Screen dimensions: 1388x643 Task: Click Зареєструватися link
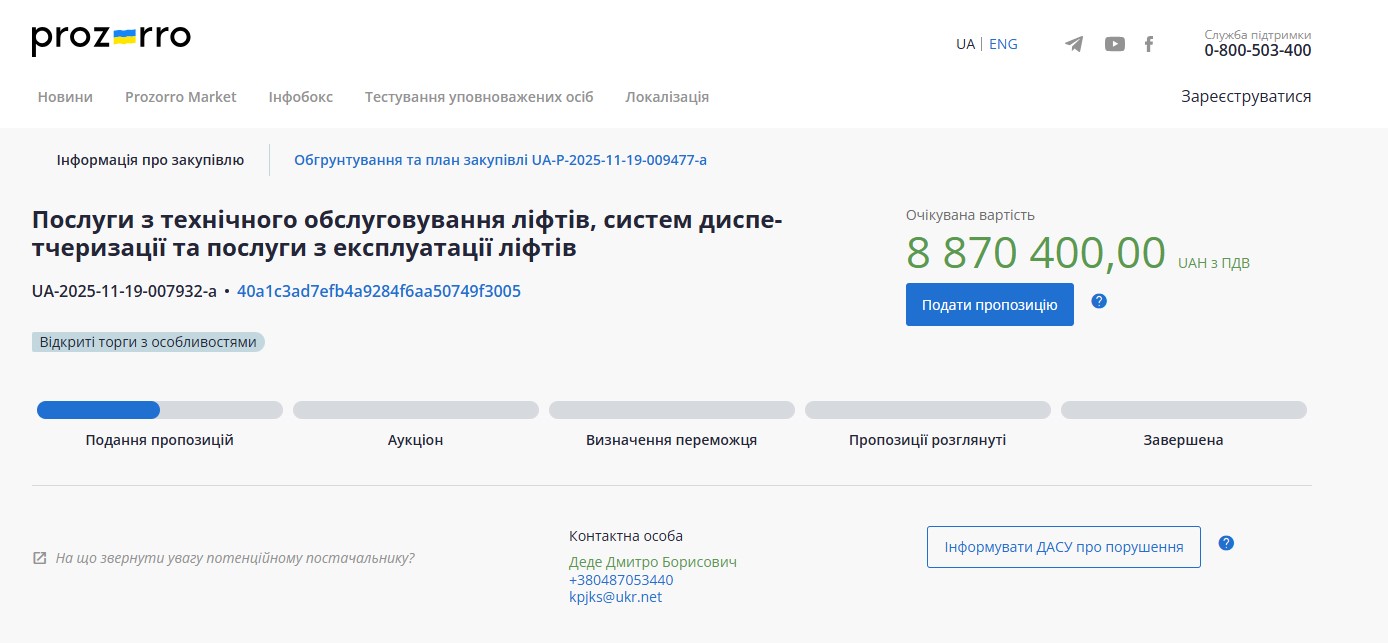1245,97
